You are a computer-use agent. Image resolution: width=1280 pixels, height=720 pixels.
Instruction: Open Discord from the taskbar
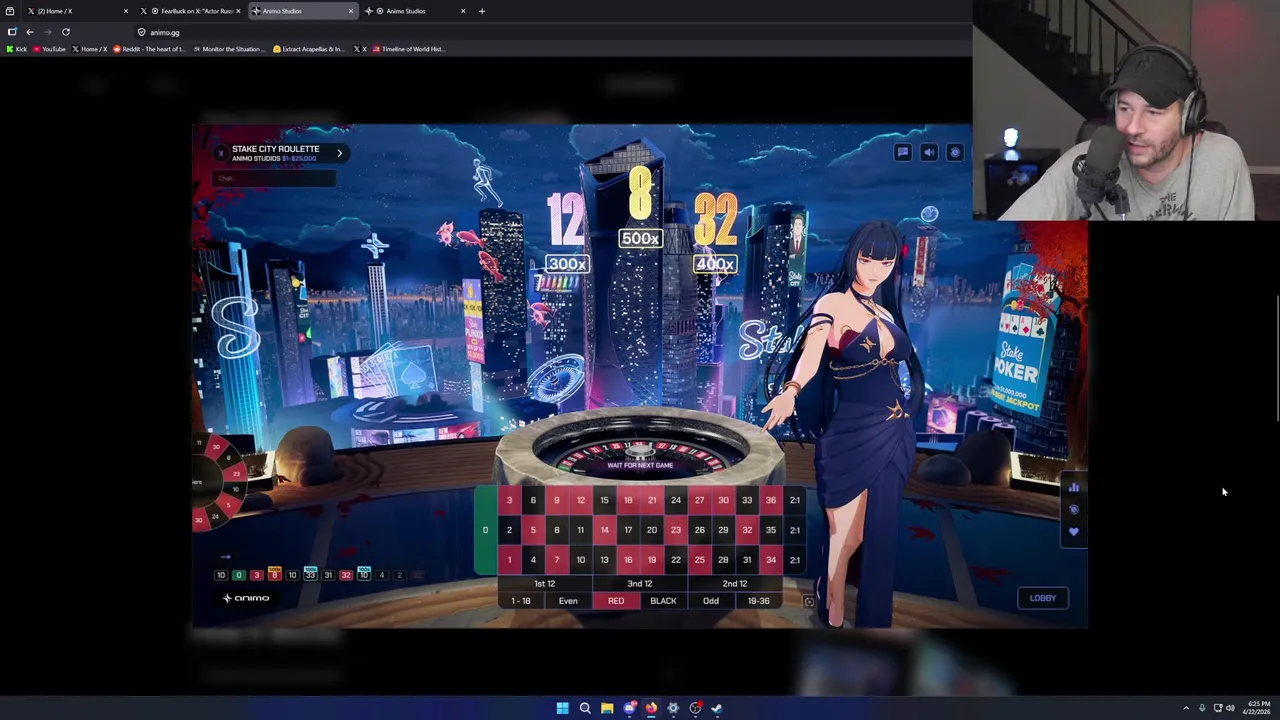[629, 708]
